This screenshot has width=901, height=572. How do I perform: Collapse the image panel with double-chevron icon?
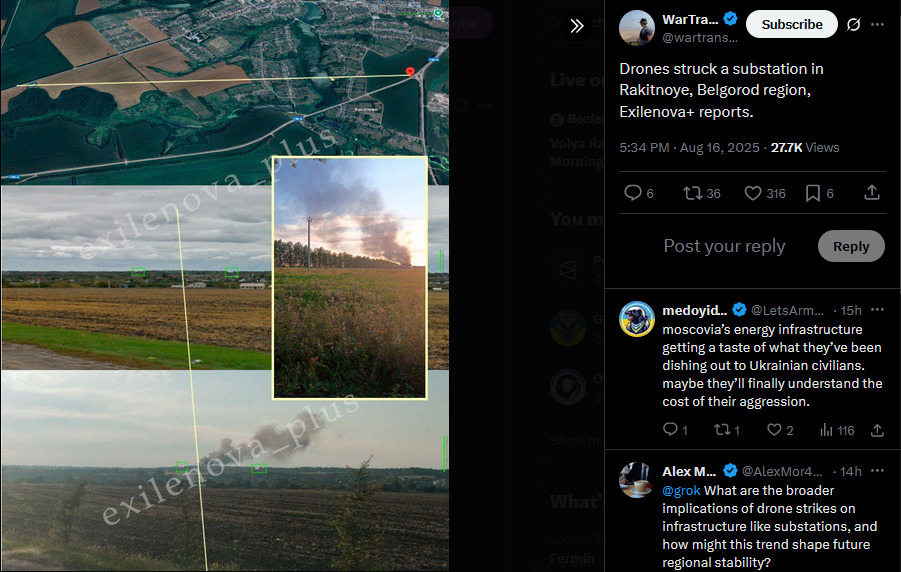pyautogui.click(x=577, y=25)
